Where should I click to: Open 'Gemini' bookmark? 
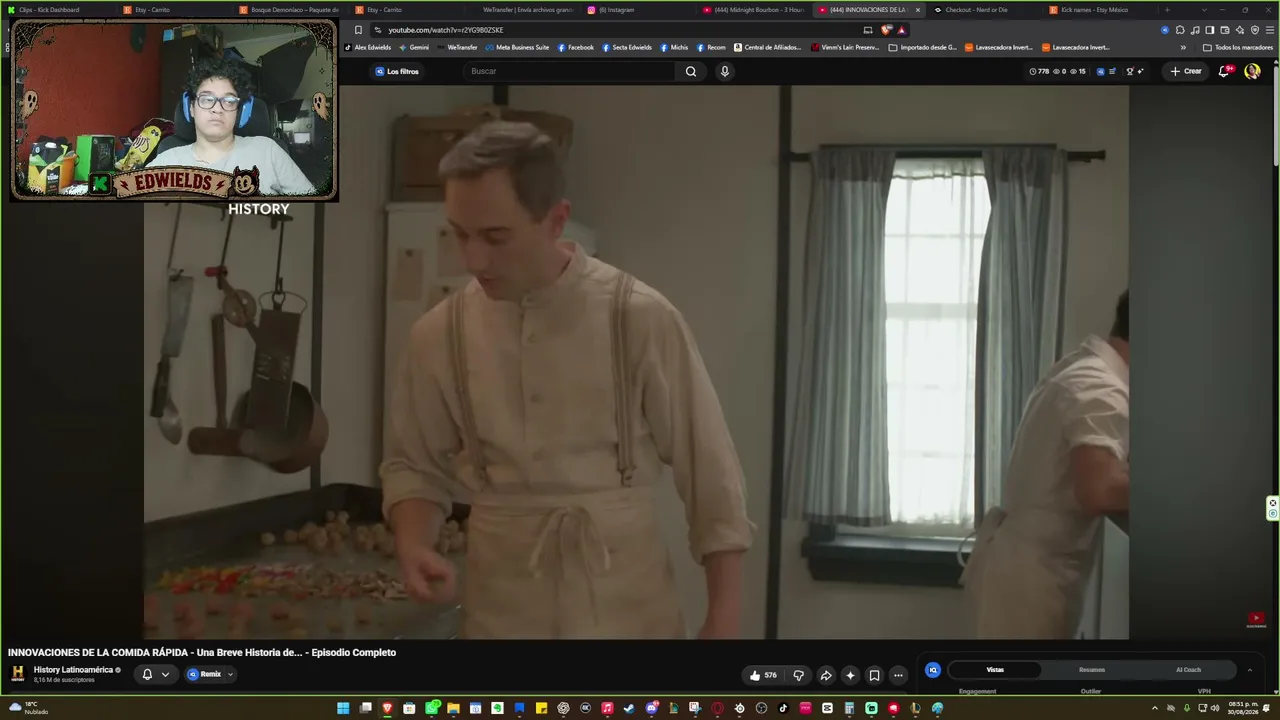414,47
